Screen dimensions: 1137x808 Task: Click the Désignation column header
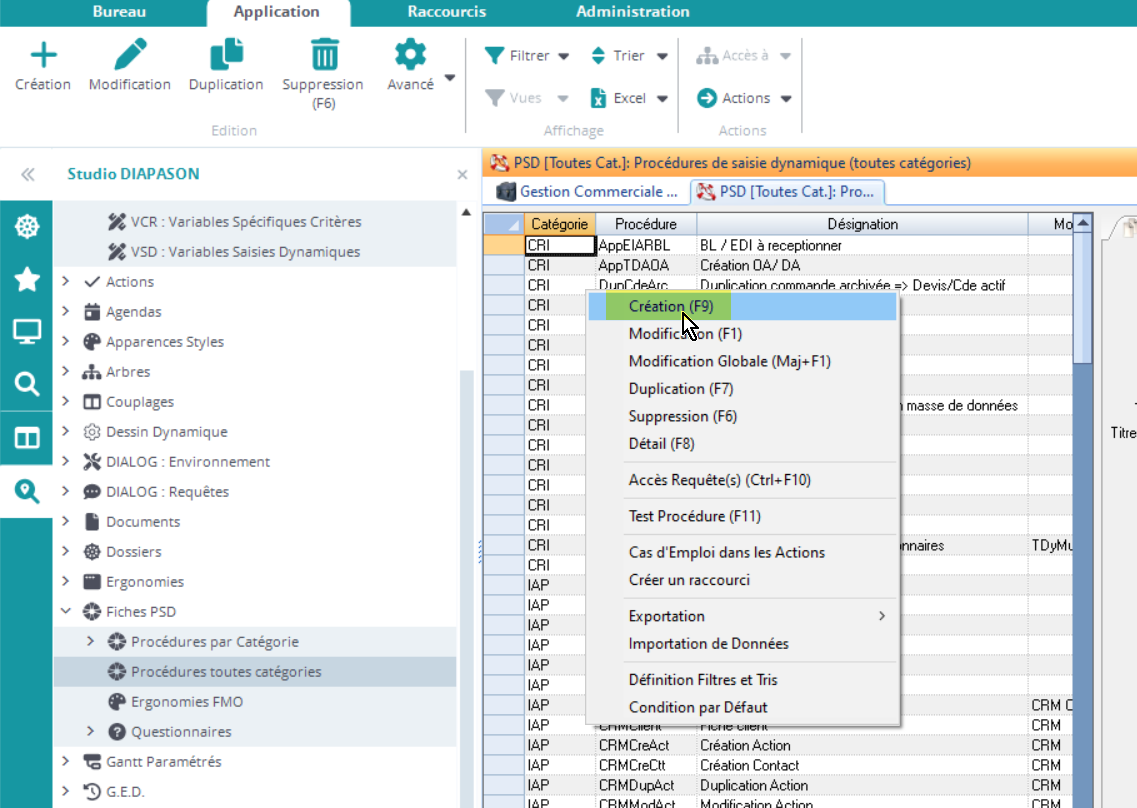tap(862, 224)
